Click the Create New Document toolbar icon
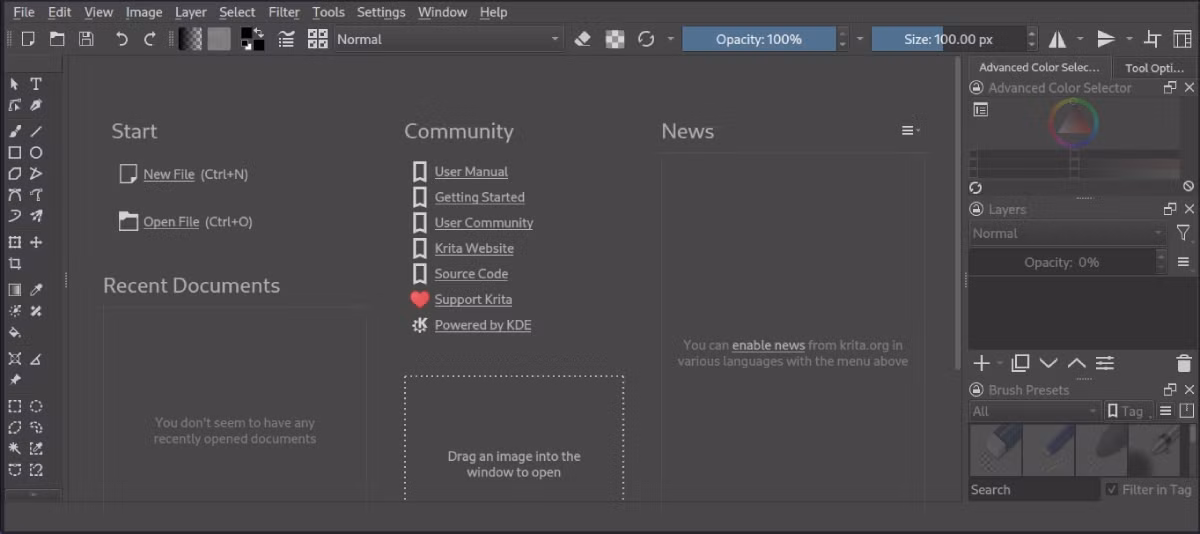 [28, 39]
